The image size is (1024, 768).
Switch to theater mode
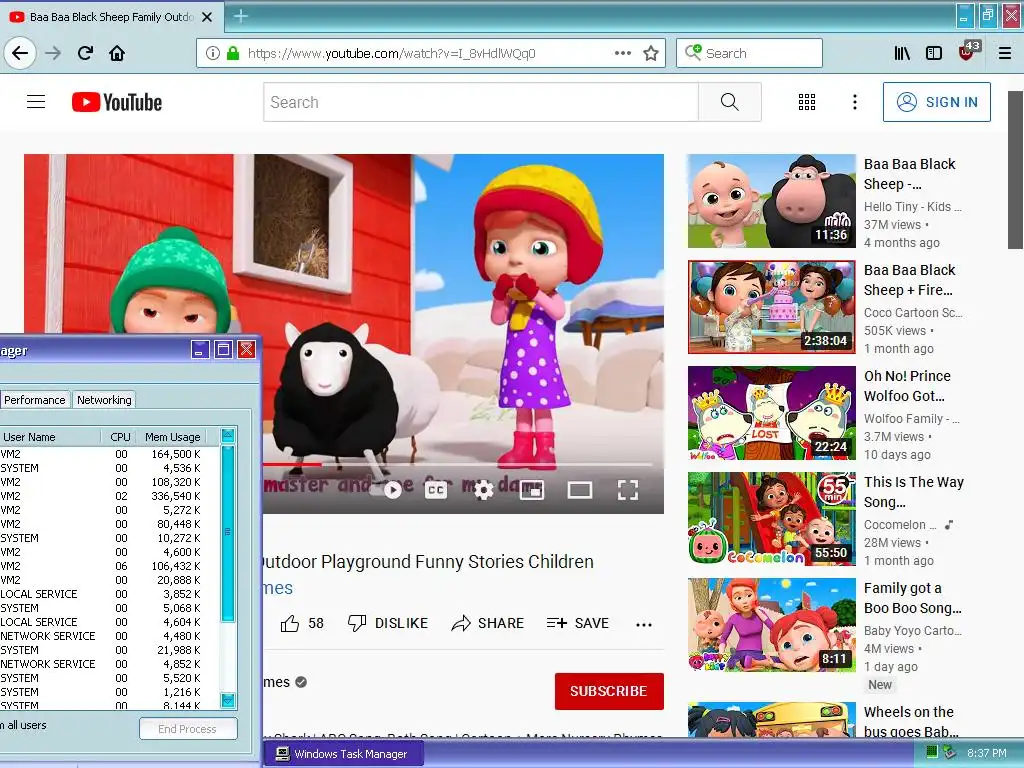click(579, 489)
